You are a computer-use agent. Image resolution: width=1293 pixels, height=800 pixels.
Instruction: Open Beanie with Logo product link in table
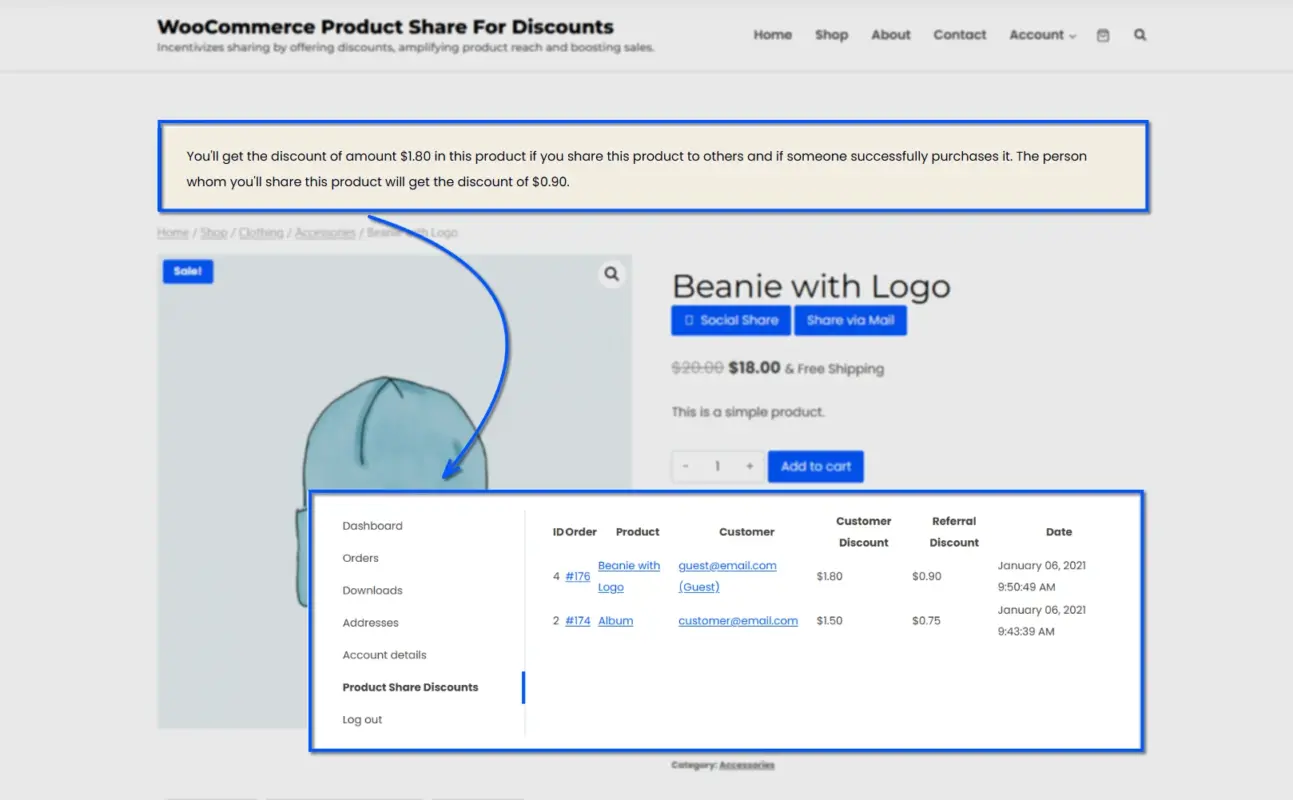[629, 576]
